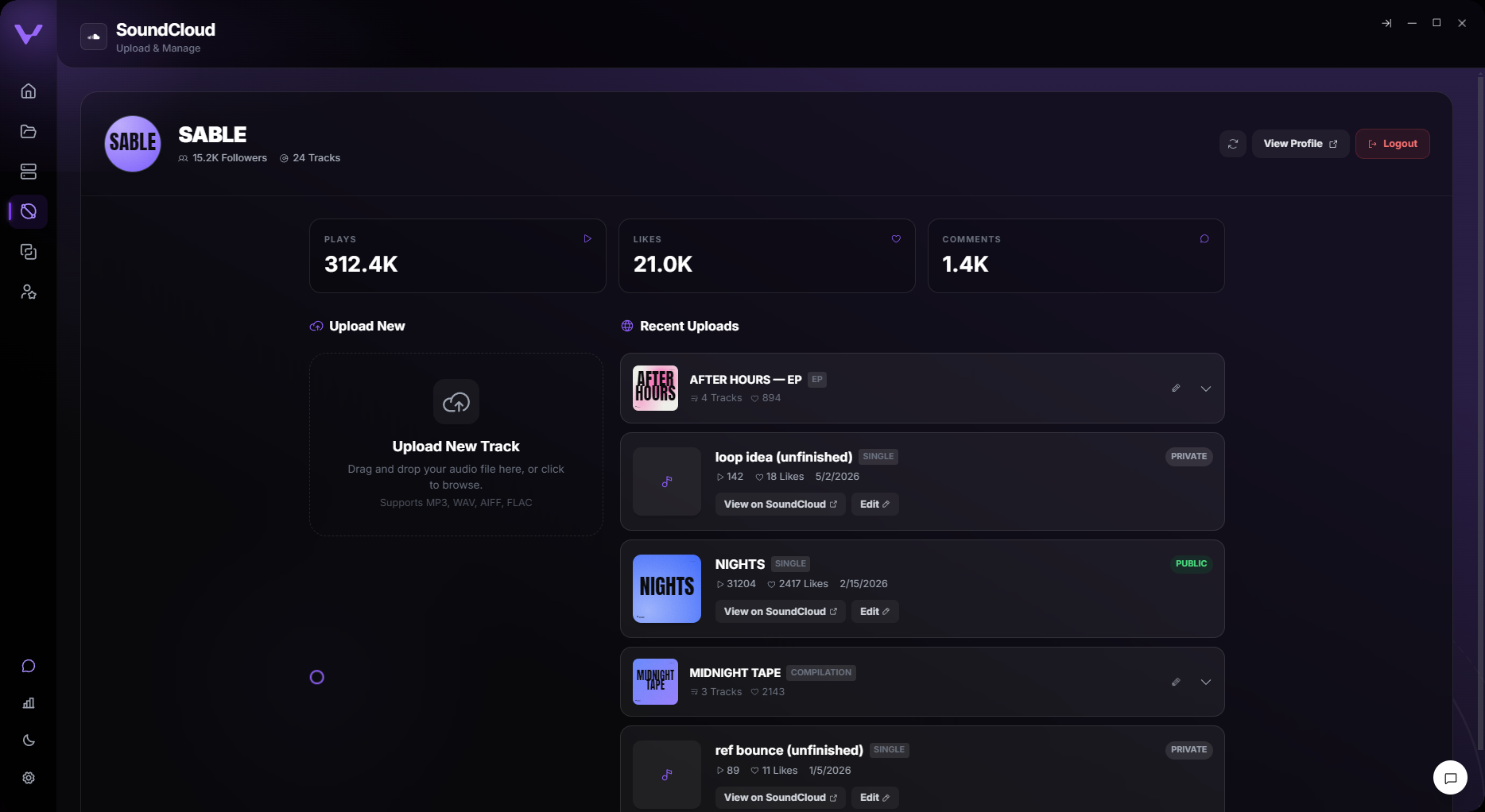Edit the NIGHTS track

(x=874, y=612)
